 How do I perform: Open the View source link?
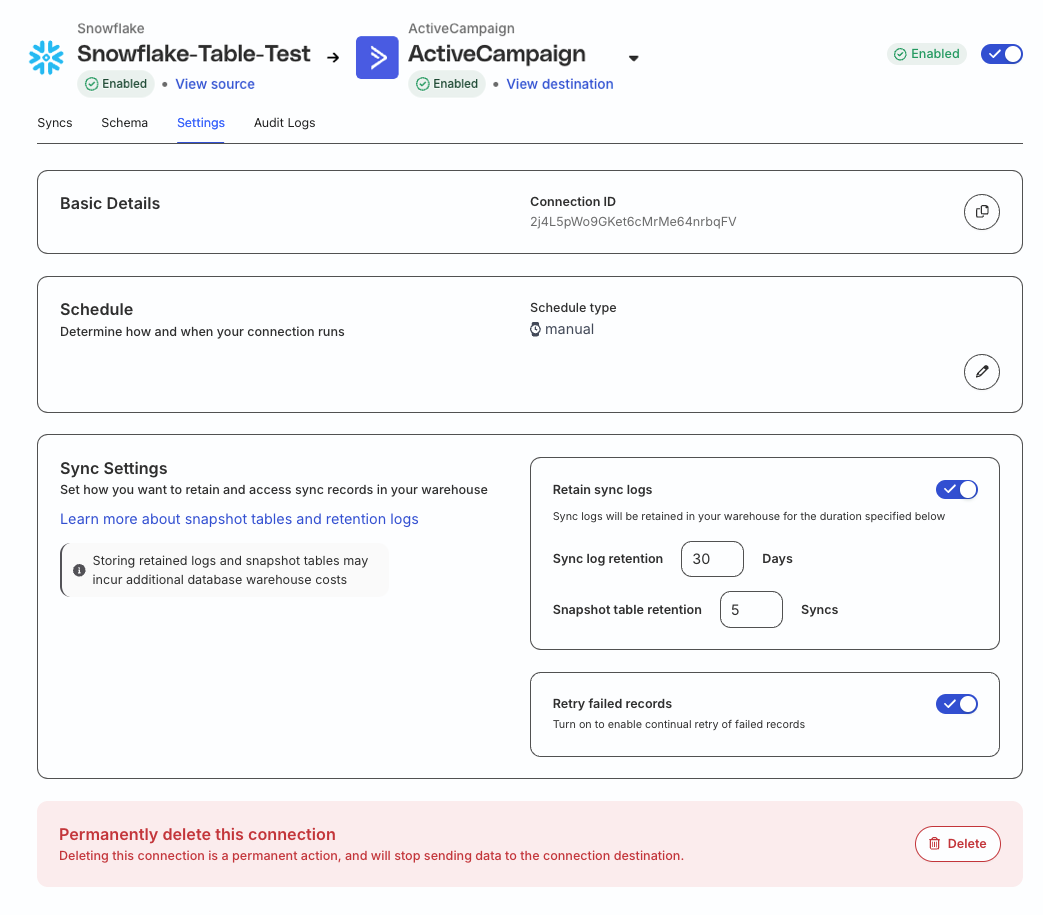(215, 84)
